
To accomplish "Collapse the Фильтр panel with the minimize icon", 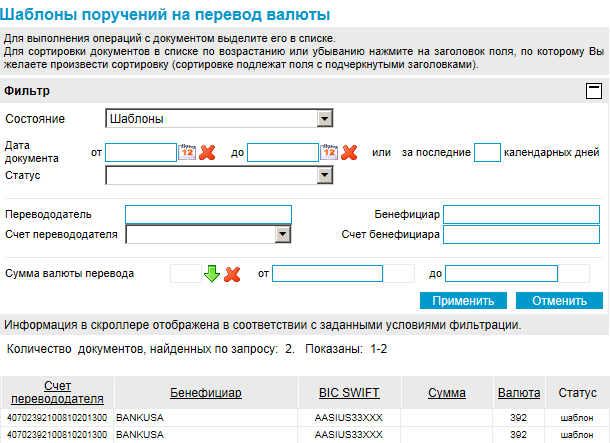I will (594, 91).
